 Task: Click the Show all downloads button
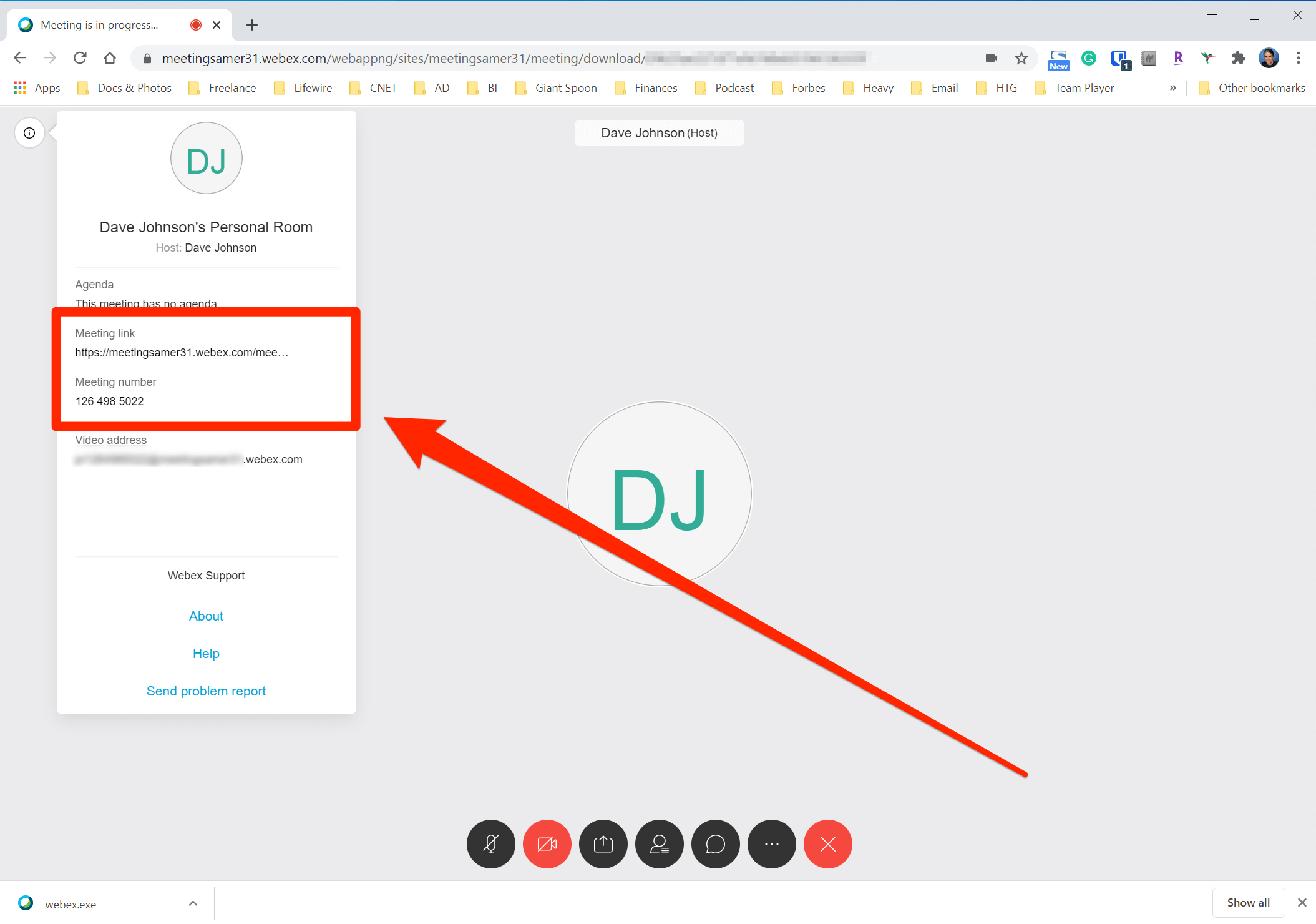(1248, 903)
